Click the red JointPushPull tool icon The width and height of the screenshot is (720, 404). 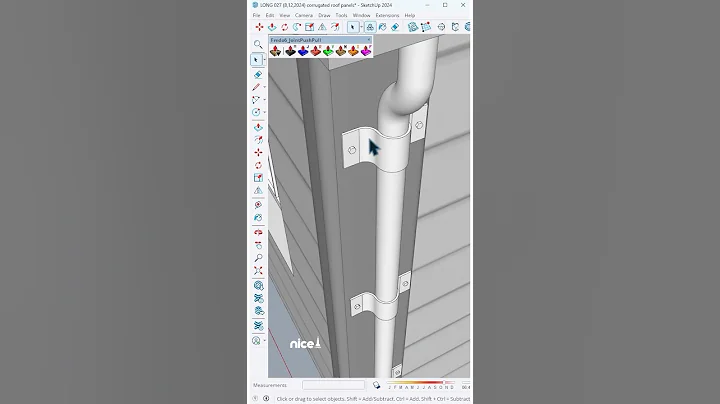[x=315, y=51]
